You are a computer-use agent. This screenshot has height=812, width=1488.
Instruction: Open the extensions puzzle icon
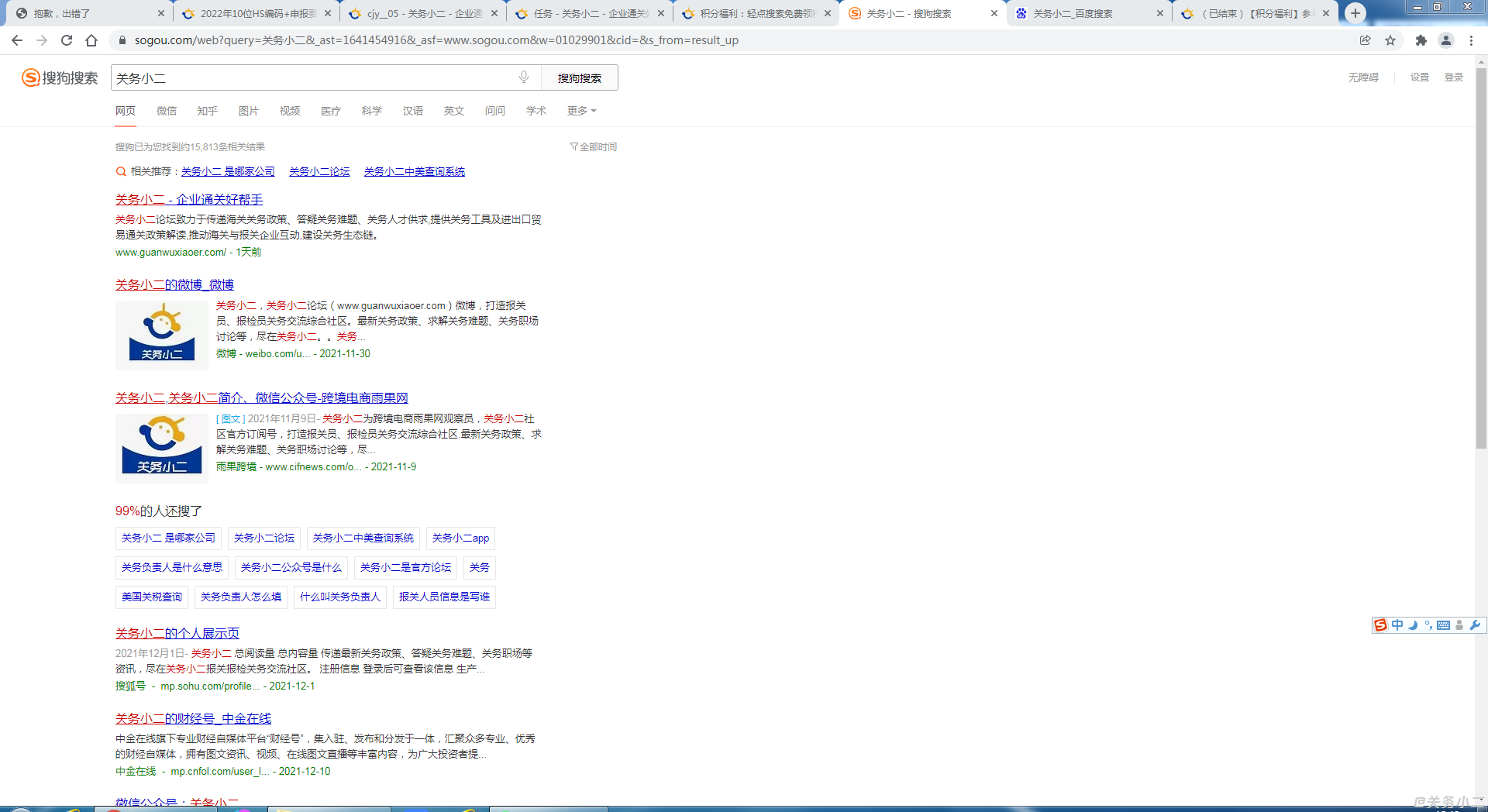tap(1421, 40)
